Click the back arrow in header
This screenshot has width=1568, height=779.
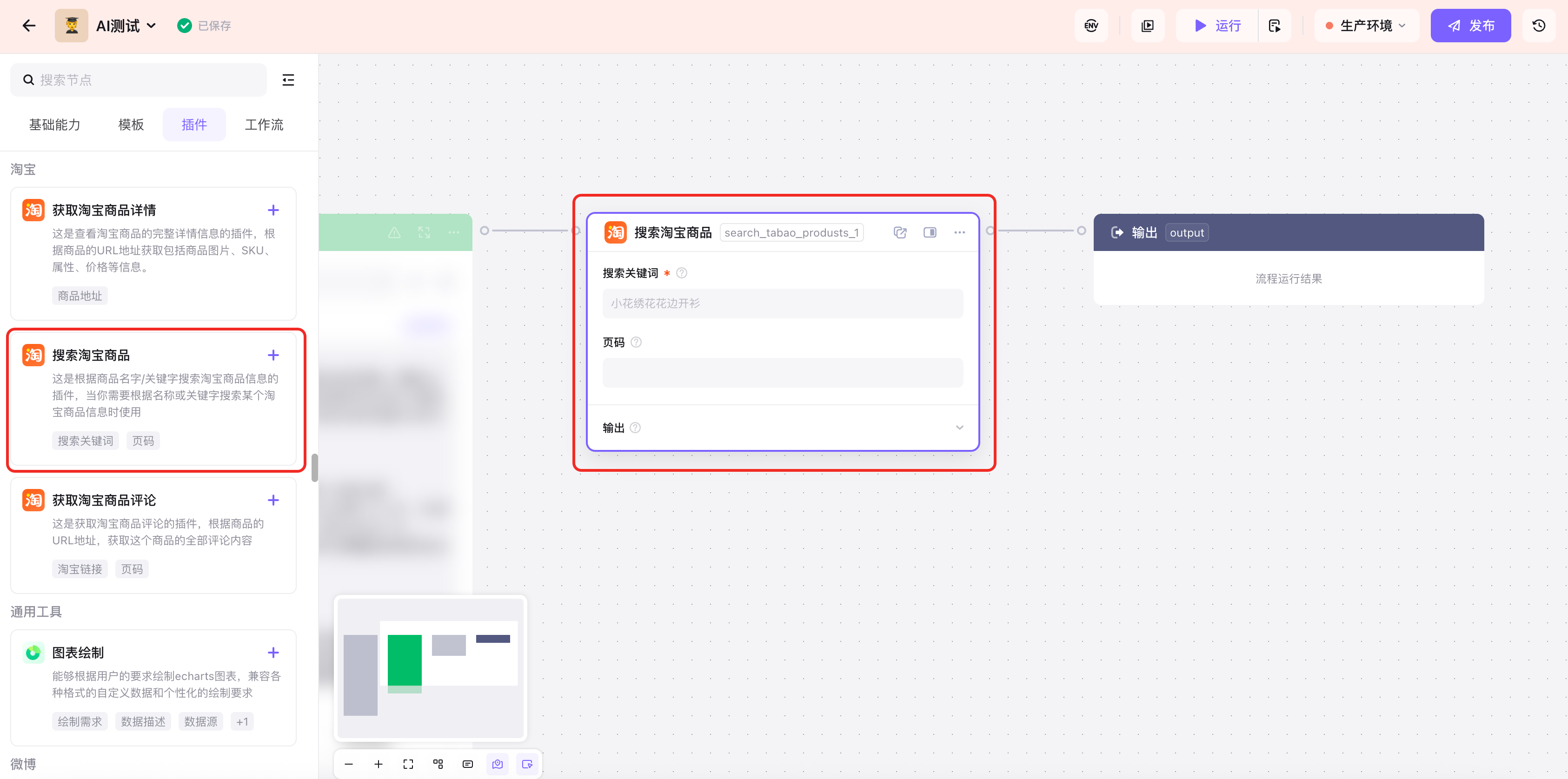click(29, 26)
